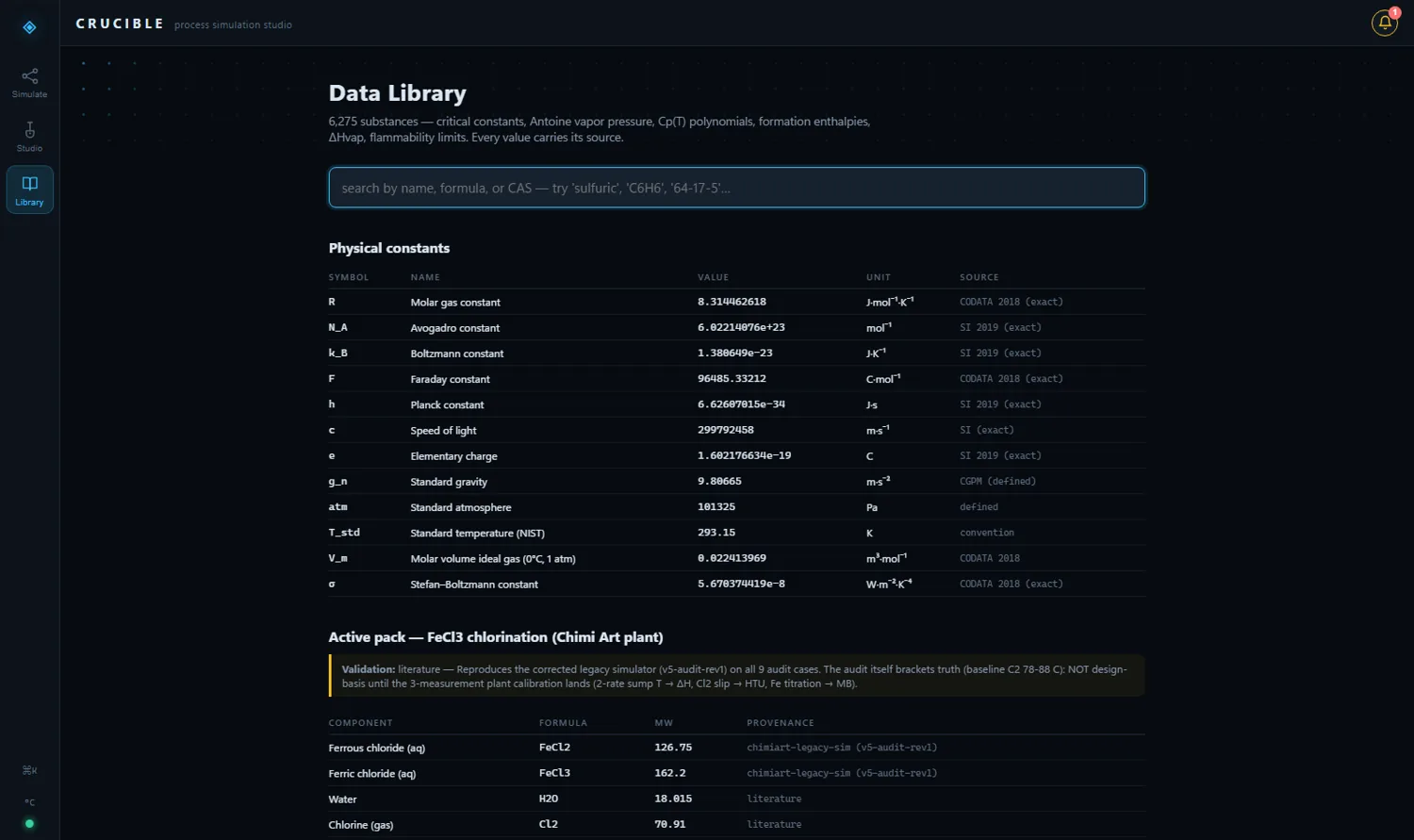This screenshot has width=1414, height=840.
Task: Click the Active pack FeCl3 chlorination heading
Action: (x=496, y=637)
